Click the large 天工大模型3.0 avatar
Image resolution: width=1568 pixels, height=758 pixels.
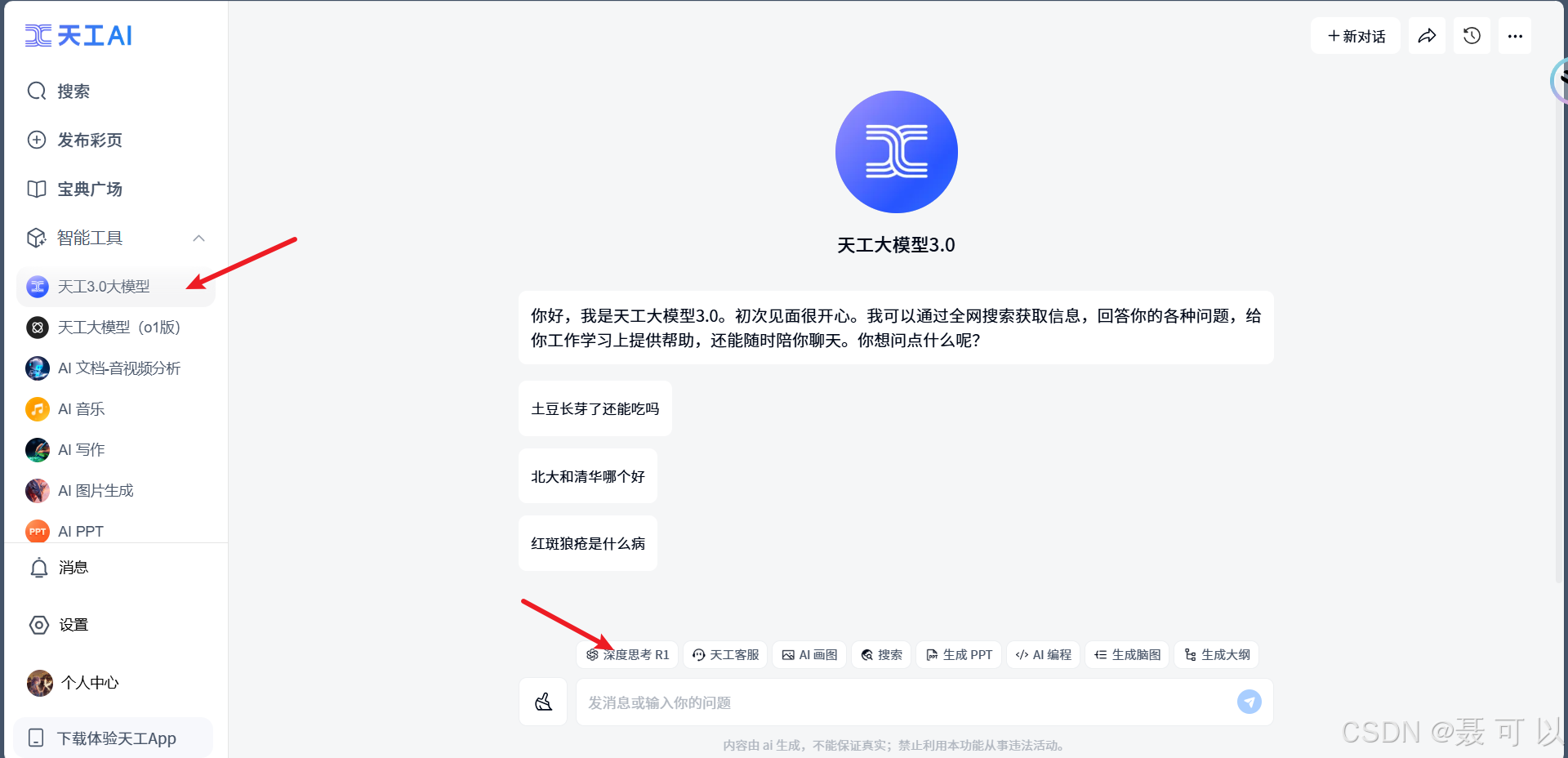click(896, 152)
